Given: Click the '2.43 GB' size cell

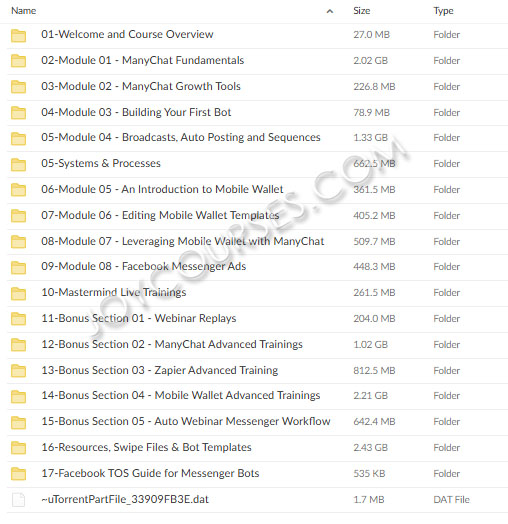Looking at the screenshot, I should coord(371,448).
